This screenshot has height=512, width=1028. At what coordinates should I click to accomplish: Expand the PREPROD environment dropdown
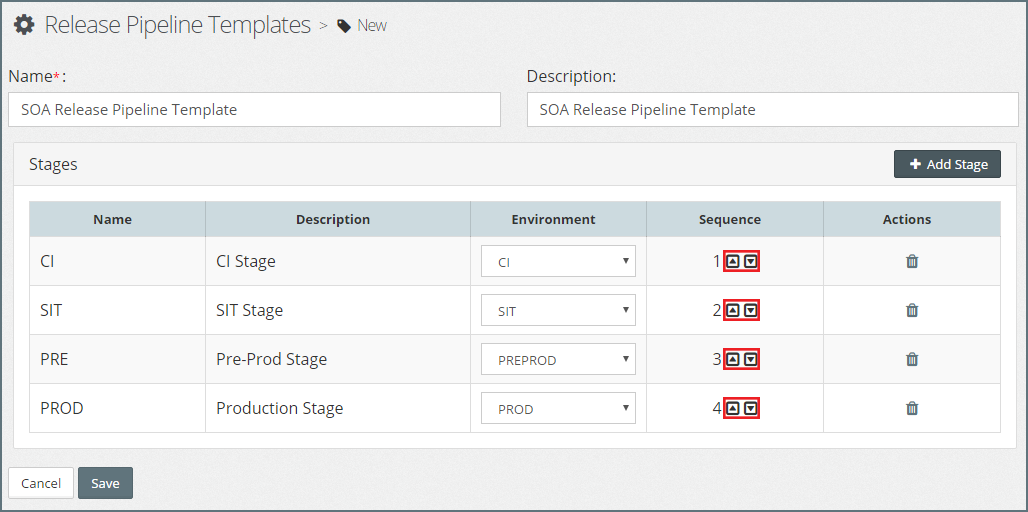[x=558, y=359]
